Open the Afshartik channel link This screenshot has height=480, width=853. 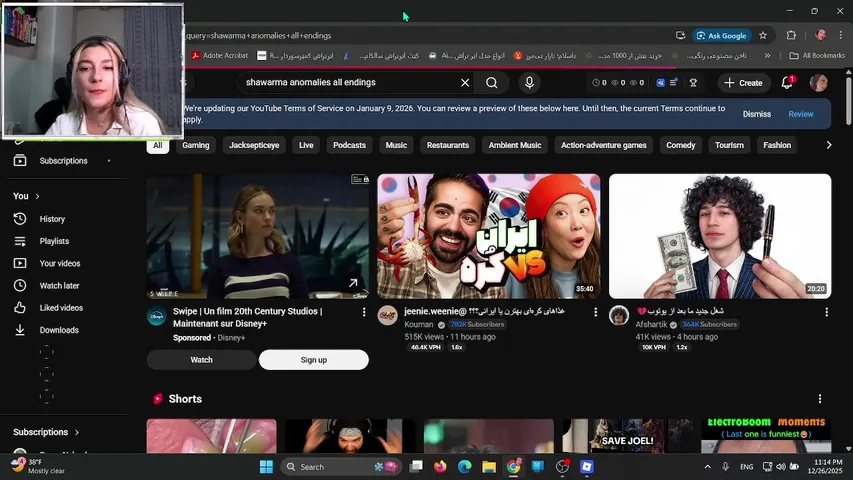(651, 324)
